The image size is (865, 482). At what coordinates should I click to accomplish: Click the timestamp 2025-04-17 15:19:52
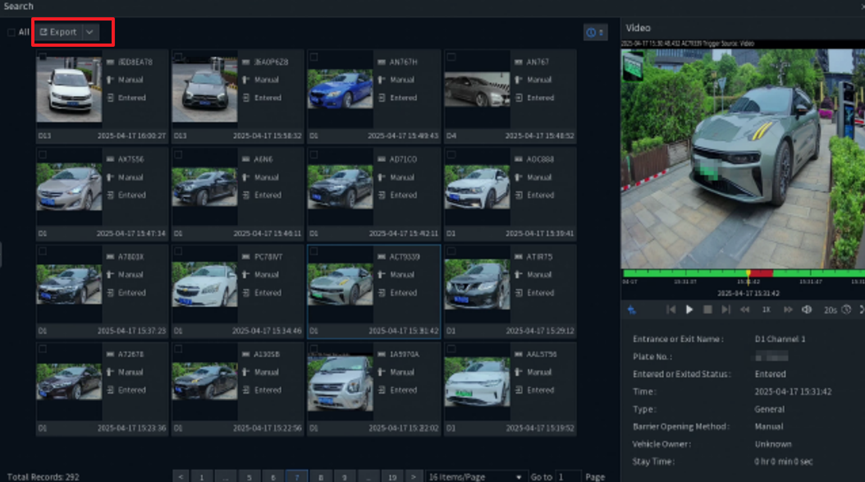point(540,428)
